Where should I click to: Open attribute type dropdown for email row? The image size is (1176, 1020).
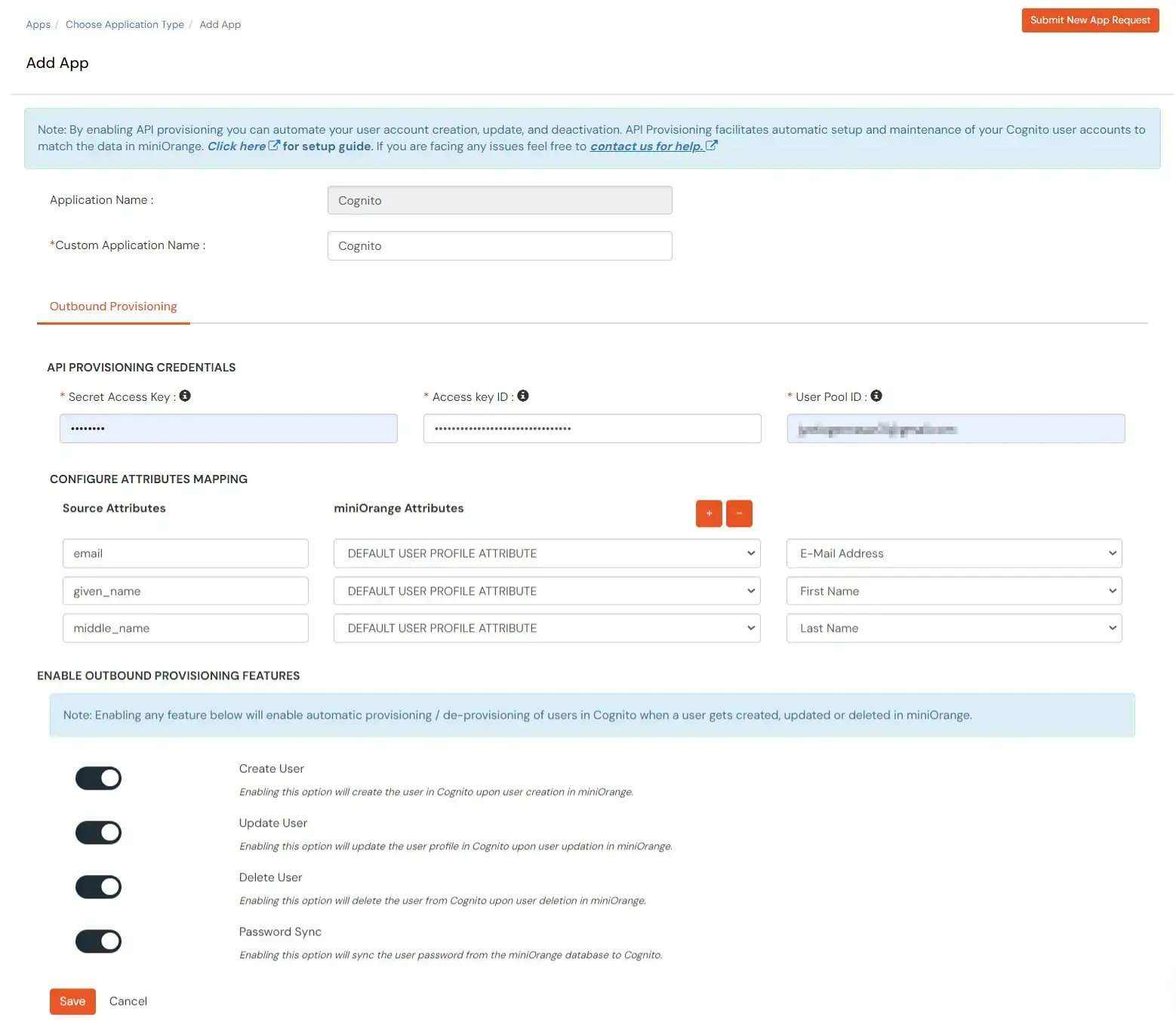tap(546, 553)
